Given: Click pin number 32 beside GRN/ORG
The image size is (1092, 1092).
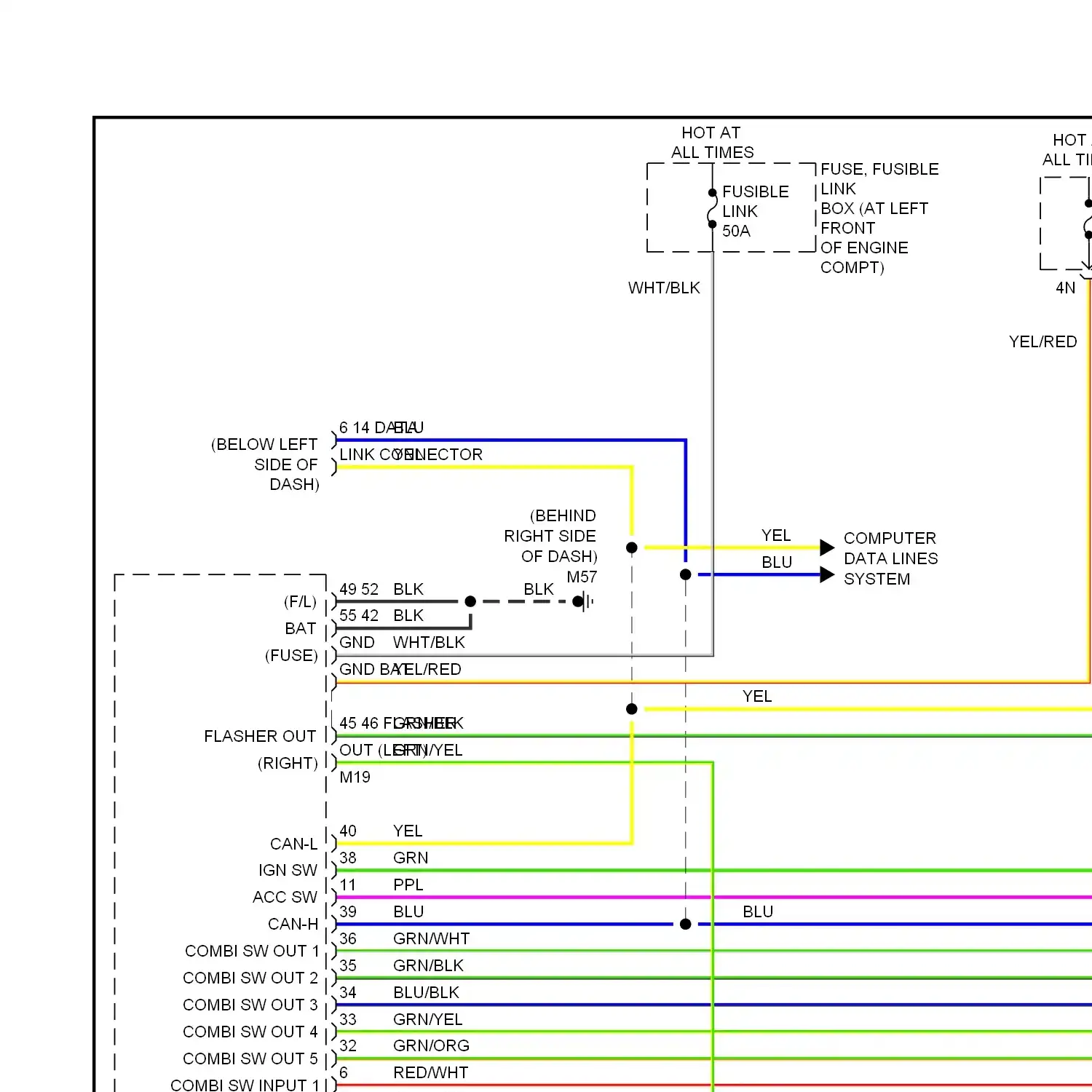Looking at the screenshot, I should (348, 1046).
